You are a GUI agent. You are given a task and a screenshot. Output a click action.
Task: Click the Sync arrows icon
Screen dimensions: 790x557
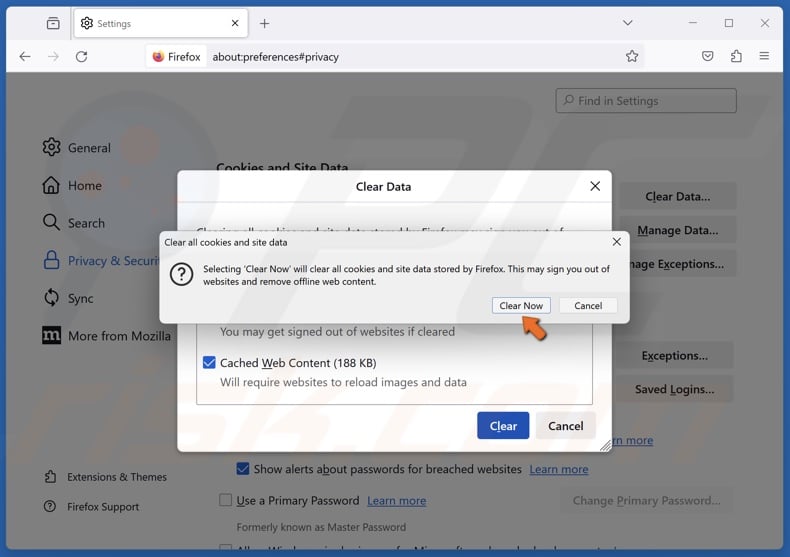51,298
